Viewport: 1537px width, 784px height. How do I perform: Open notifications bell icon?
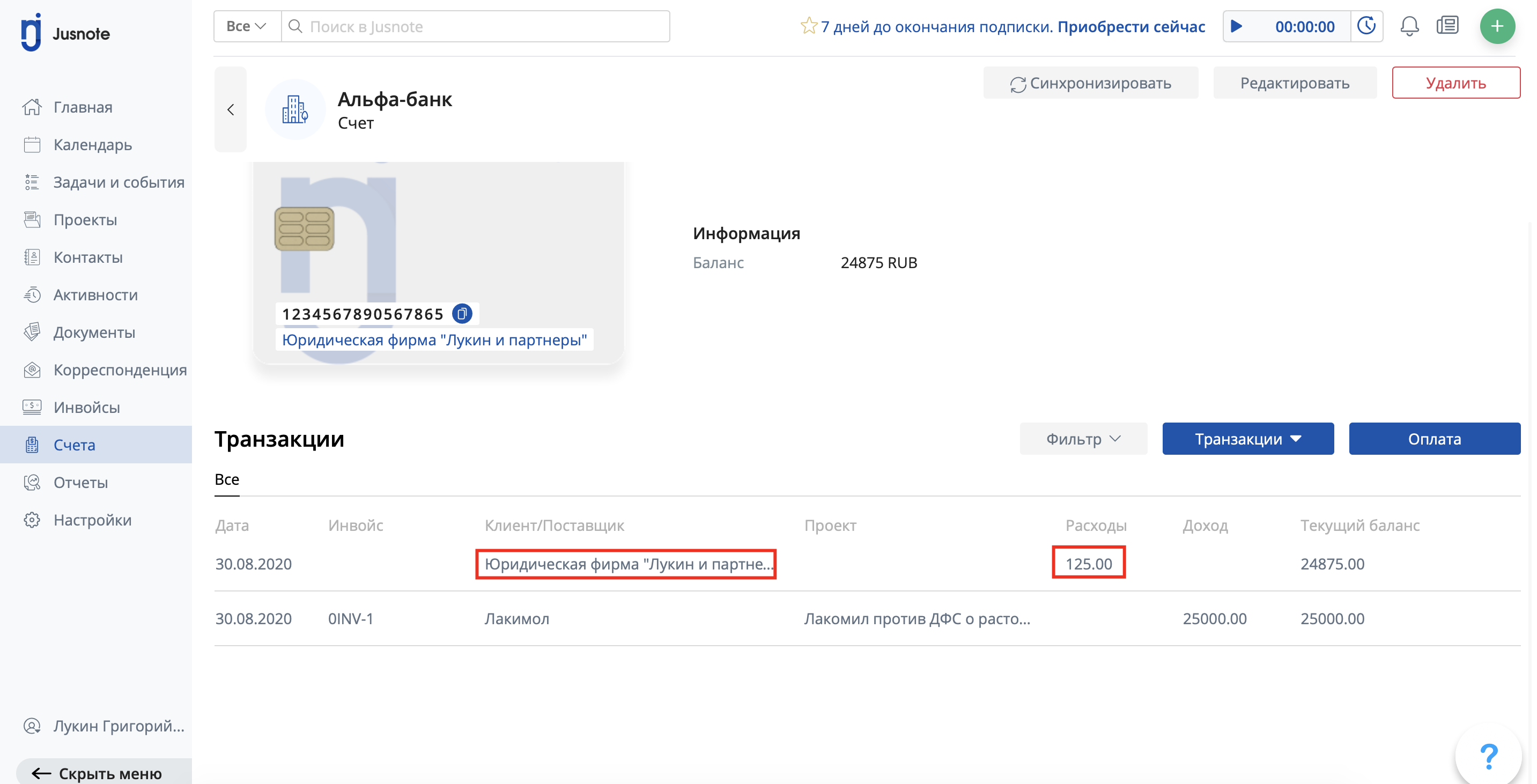pyautogui.click(x=1409, y=26)
